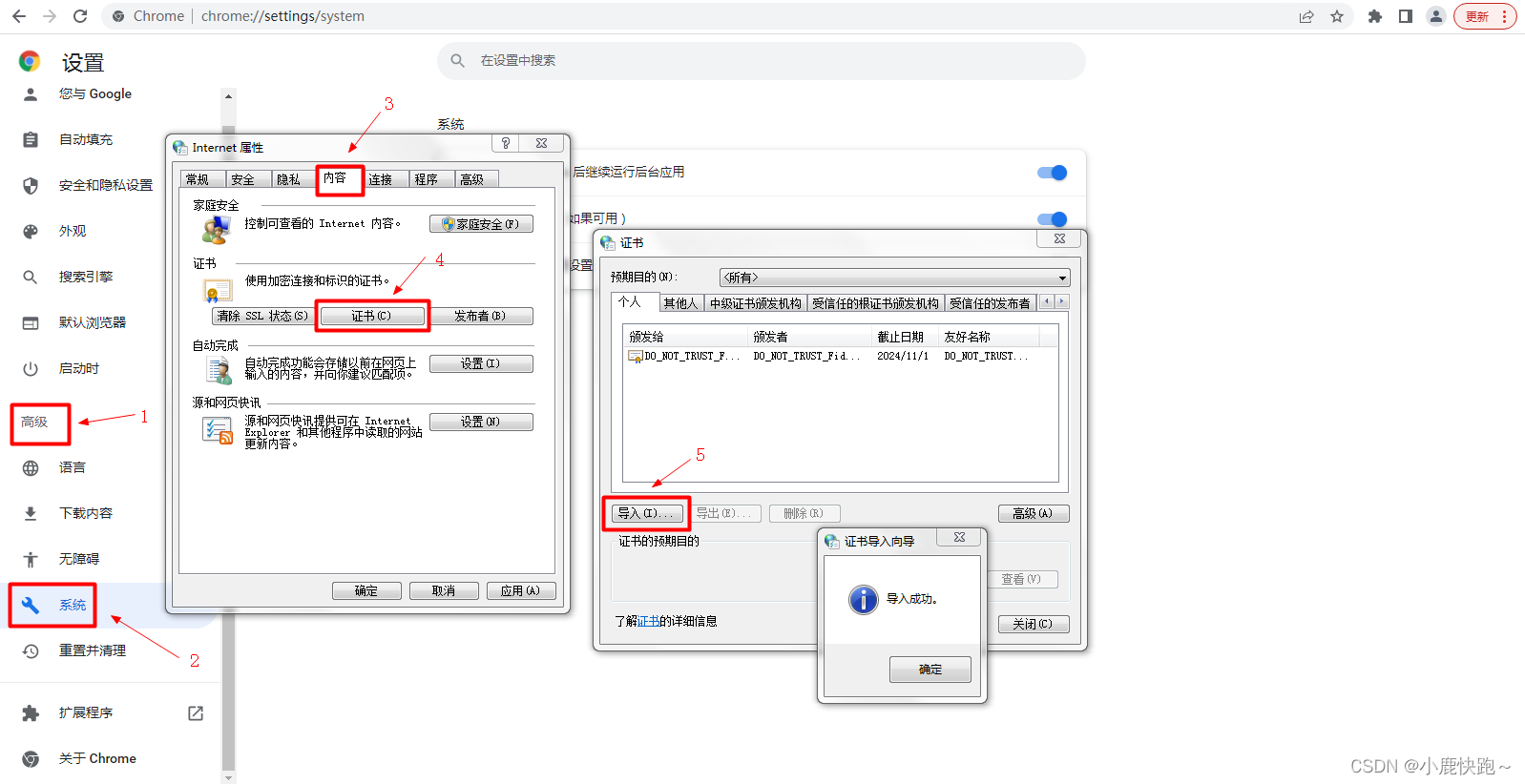Viewport: 1525px width, 784px height.
Task: Select the 中级证书颁发机构 tab
Action: click(756, 303)
